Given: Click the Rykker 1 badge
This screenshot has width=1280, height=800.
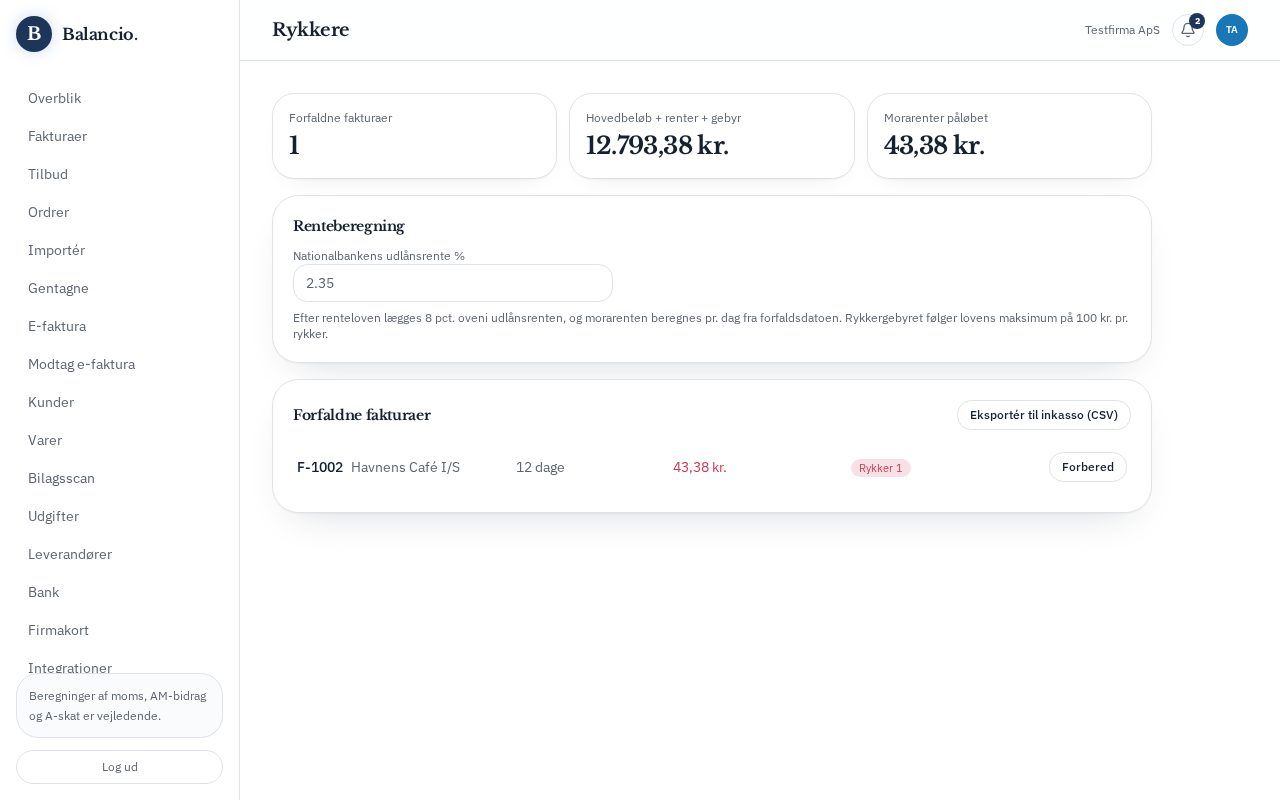Looking at the screenshot, I should tap(881, 468).
